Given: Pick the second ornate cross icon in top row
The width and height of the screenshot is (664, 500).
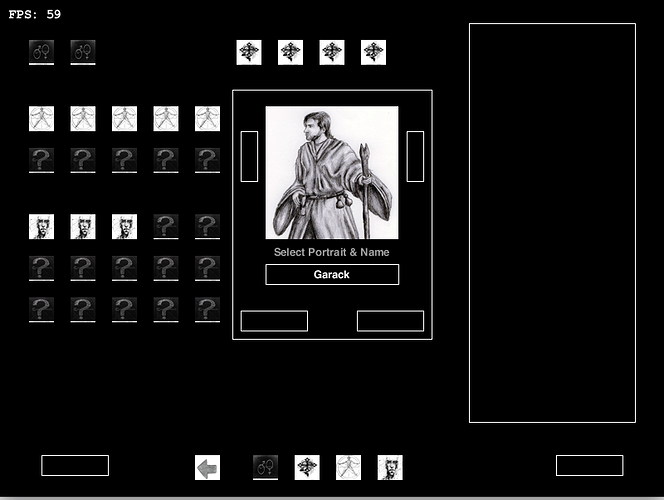Looking at the screenshot, I should (x=290, y=52).
